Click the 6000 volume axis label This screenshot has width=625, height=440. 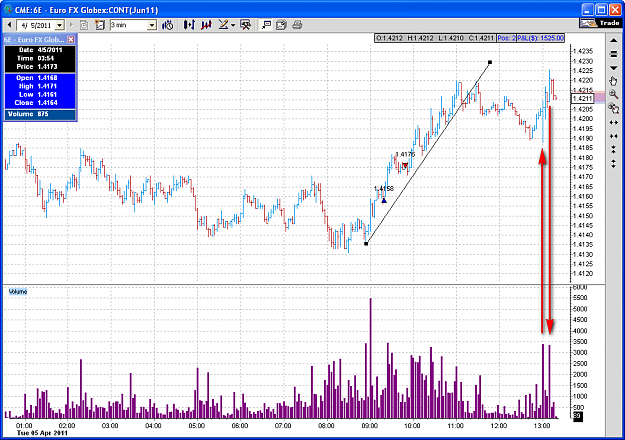point(580,287)
